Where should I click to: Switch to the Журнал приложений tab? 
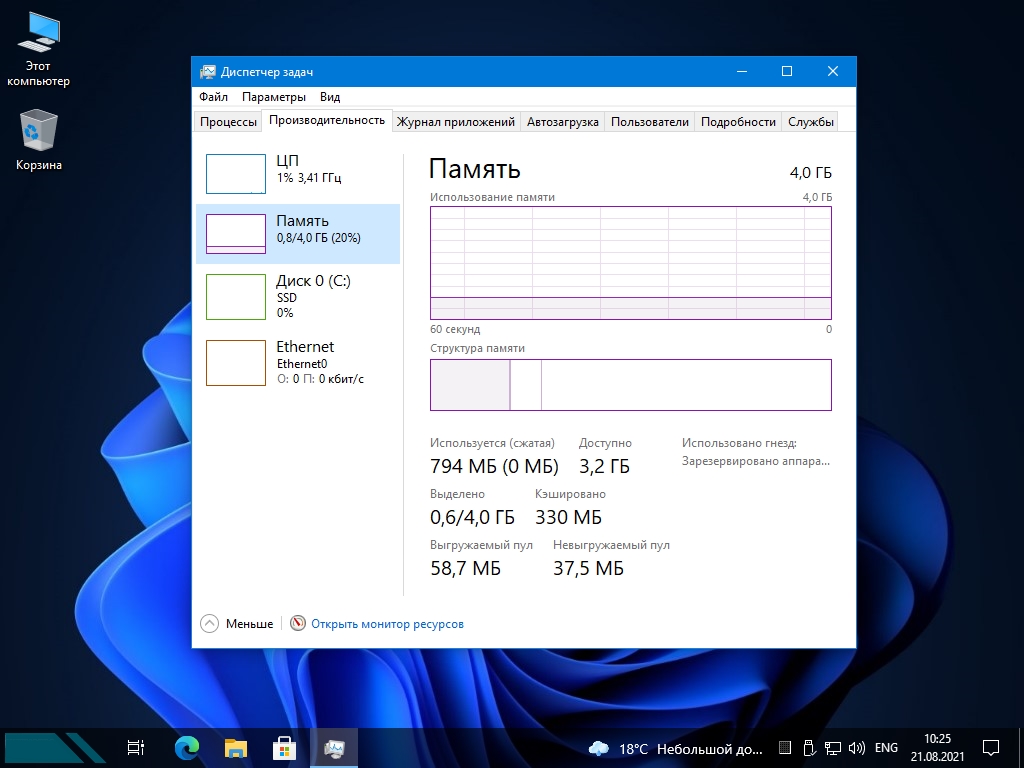click(456, 121)
